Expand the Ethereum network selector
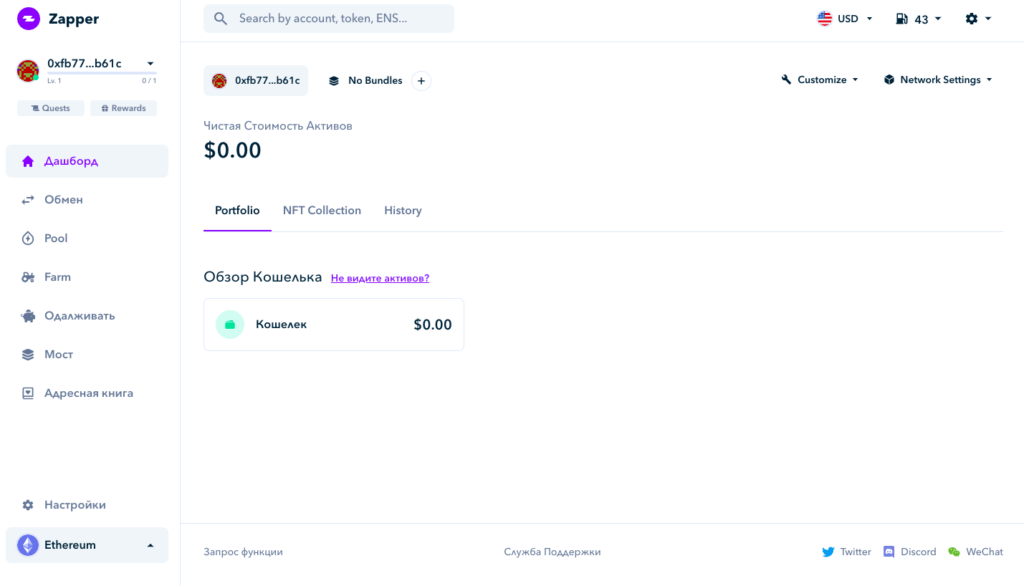Image resolution: width=1024 pixels, height=586 pixels. click(87, 545)
